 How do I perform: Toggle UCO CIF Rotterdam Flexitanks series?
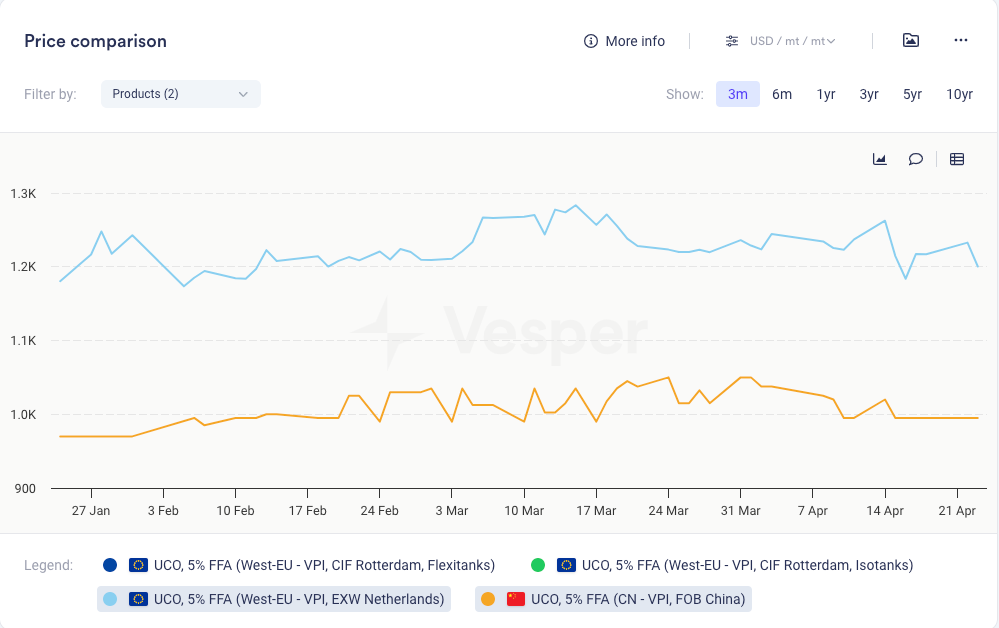point(292,565)
